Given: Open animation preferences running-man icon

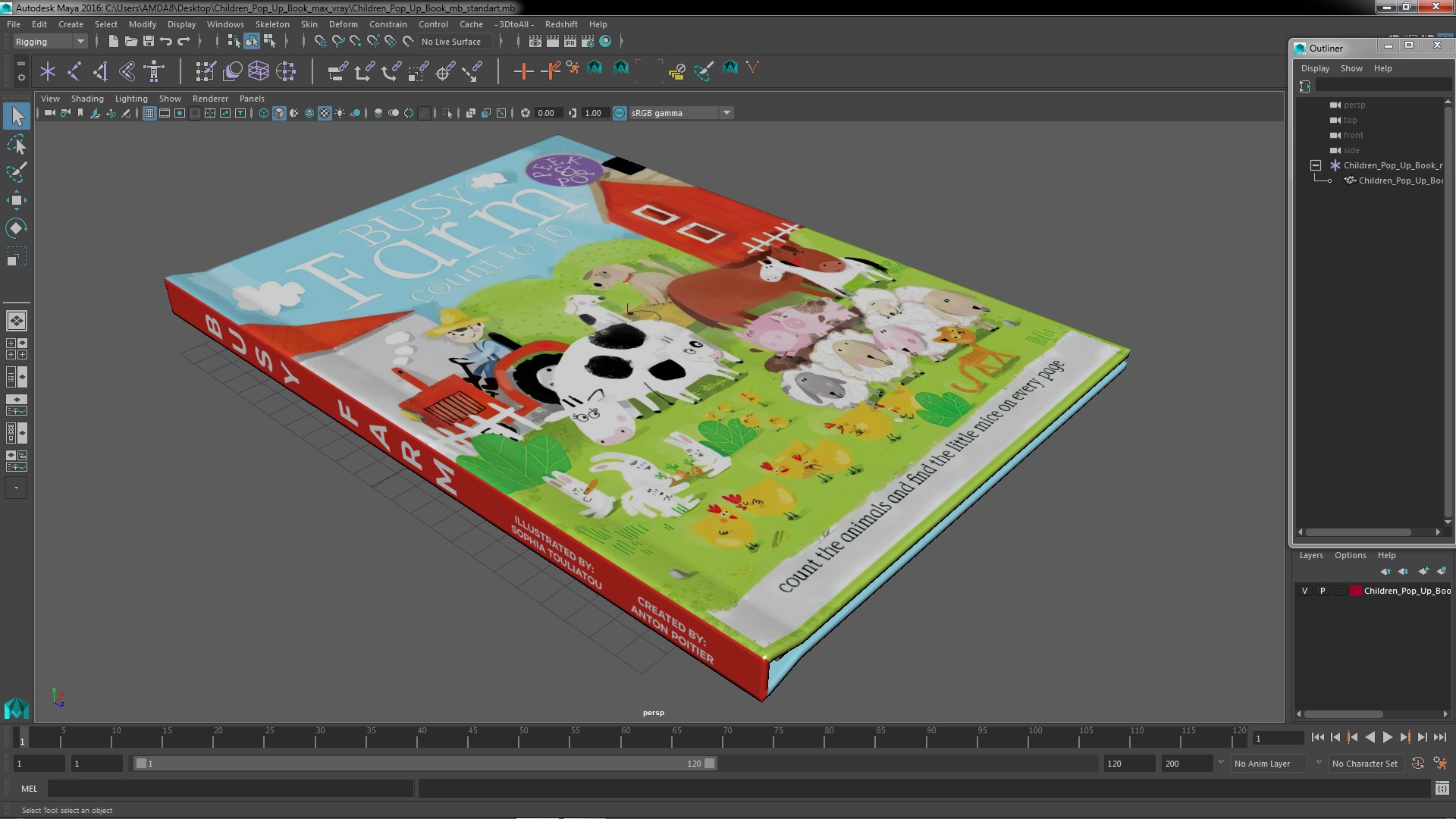Looking at the screenshot, I should tap(1440, 764).
